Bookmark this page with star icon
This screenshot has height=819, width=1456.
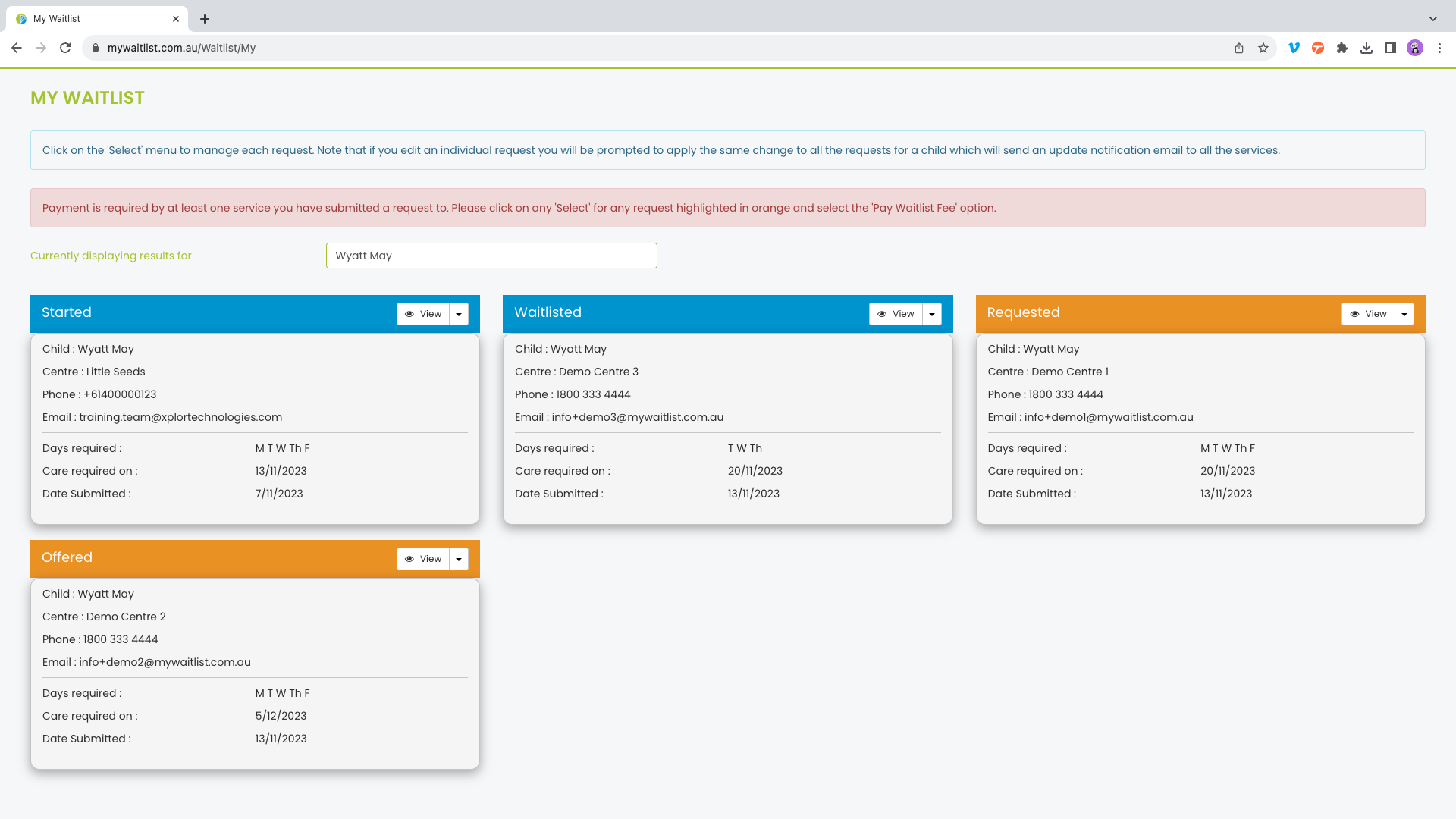click(1263, 48)
